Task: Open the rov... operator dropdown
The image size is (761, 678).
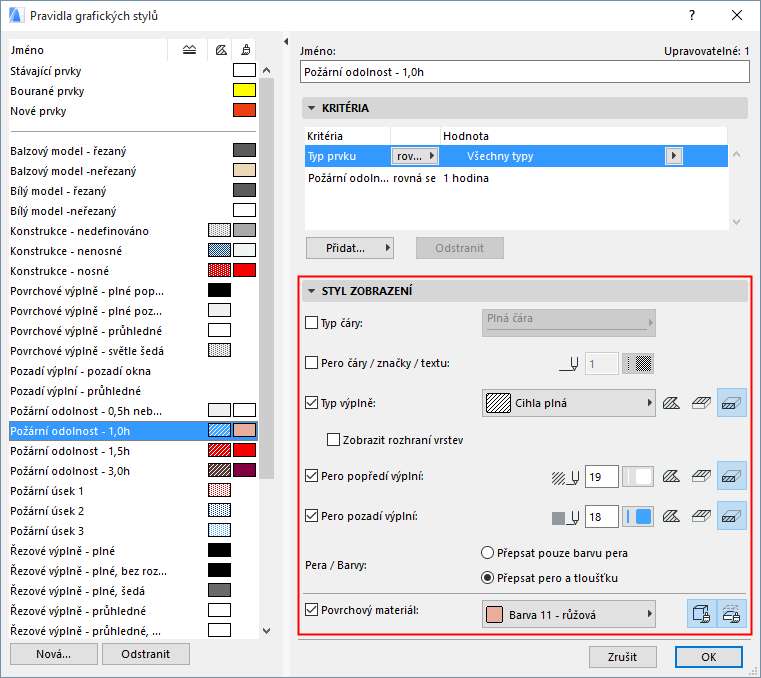Action: coord(415,156)
